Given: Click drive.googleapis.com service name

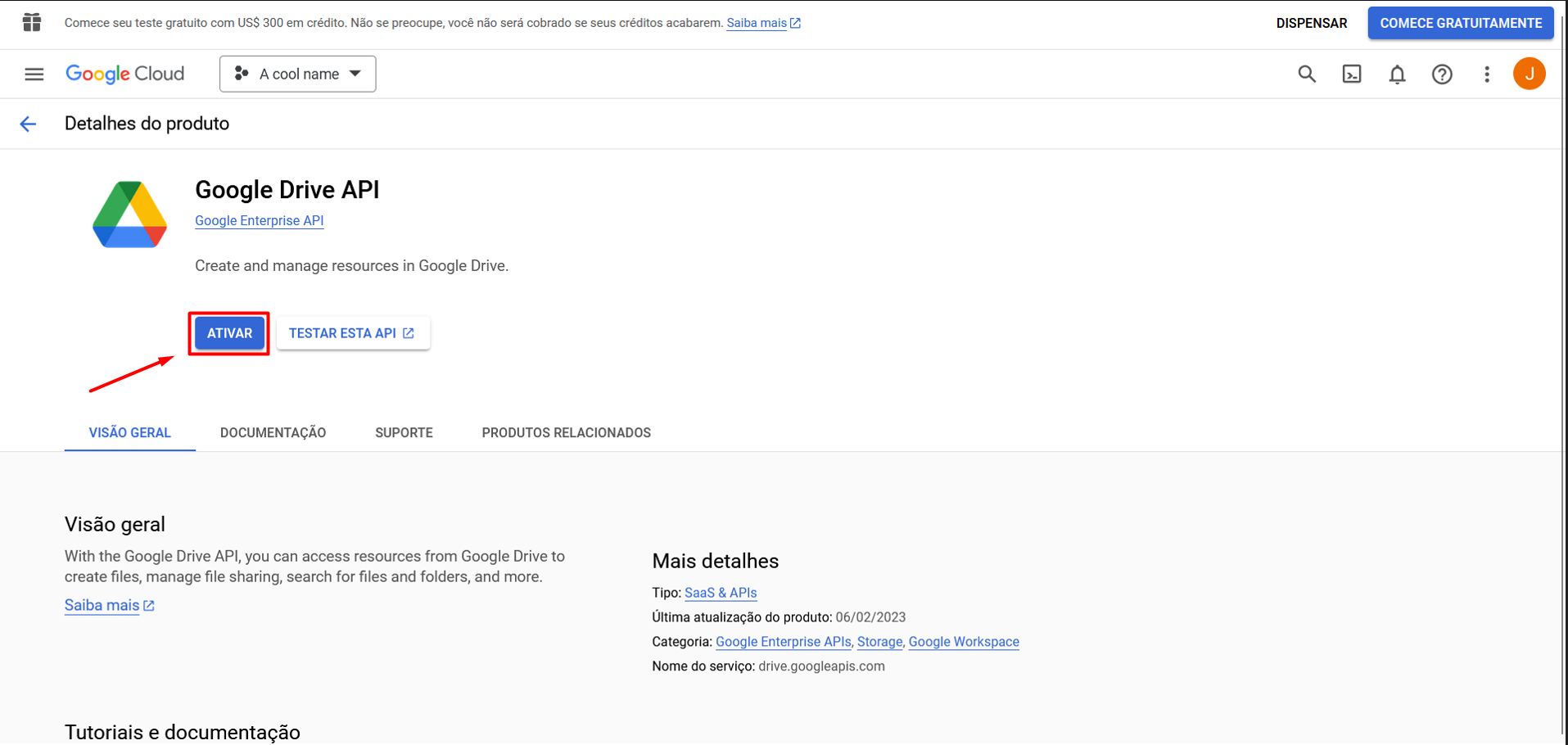Looking at the screenshot, I should (821, 666).
